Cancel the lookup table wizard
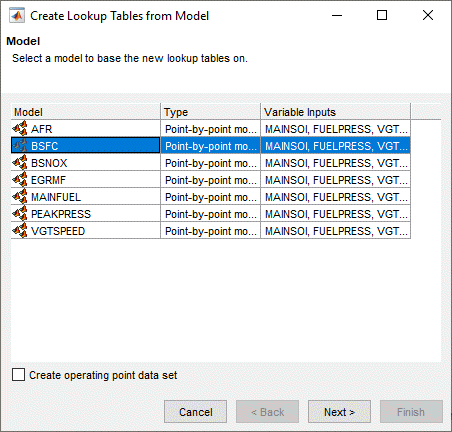This screenshot has height=432, width=452. [x=195, y=412]
